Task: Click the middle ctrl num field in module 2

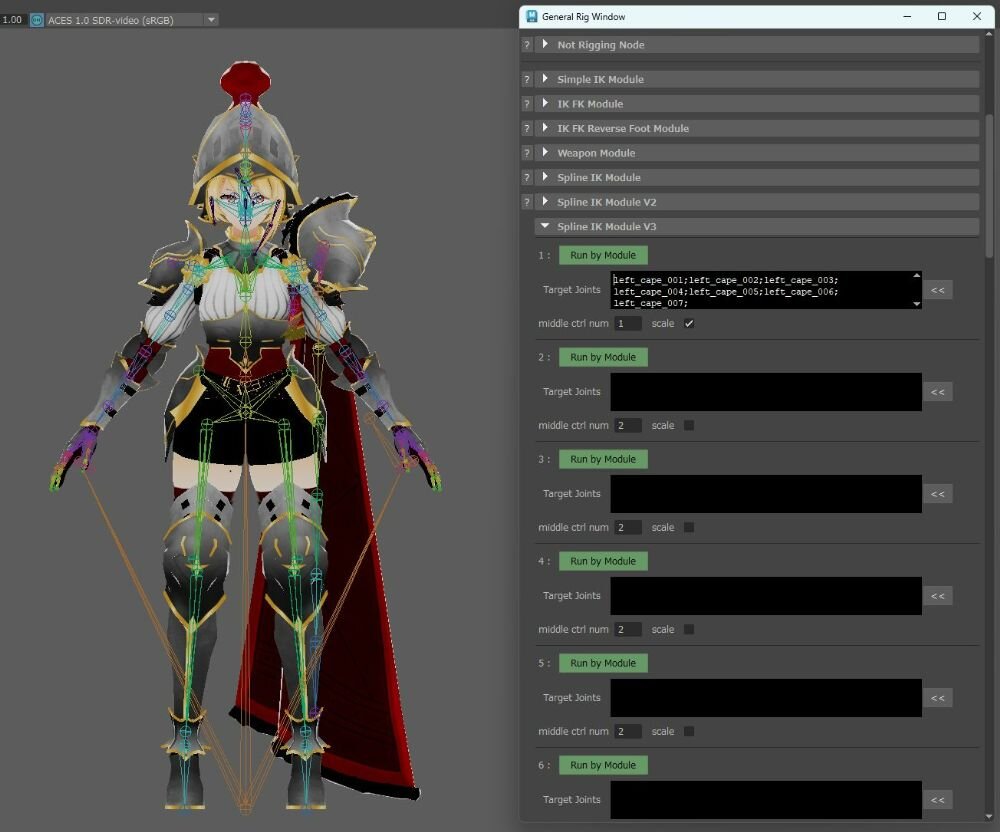Action: point(628,426)
